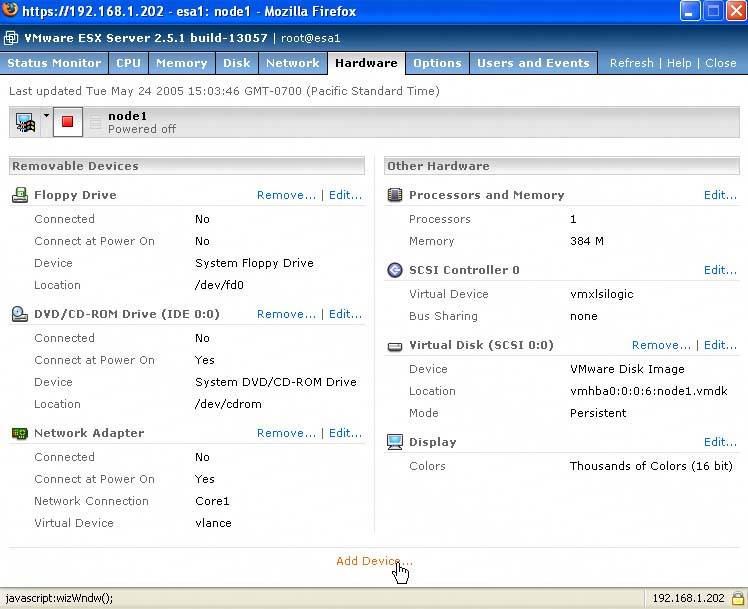Switch to the Status Monitor tab
This screenshot has width=748, height=609.
tap(54, 63)
